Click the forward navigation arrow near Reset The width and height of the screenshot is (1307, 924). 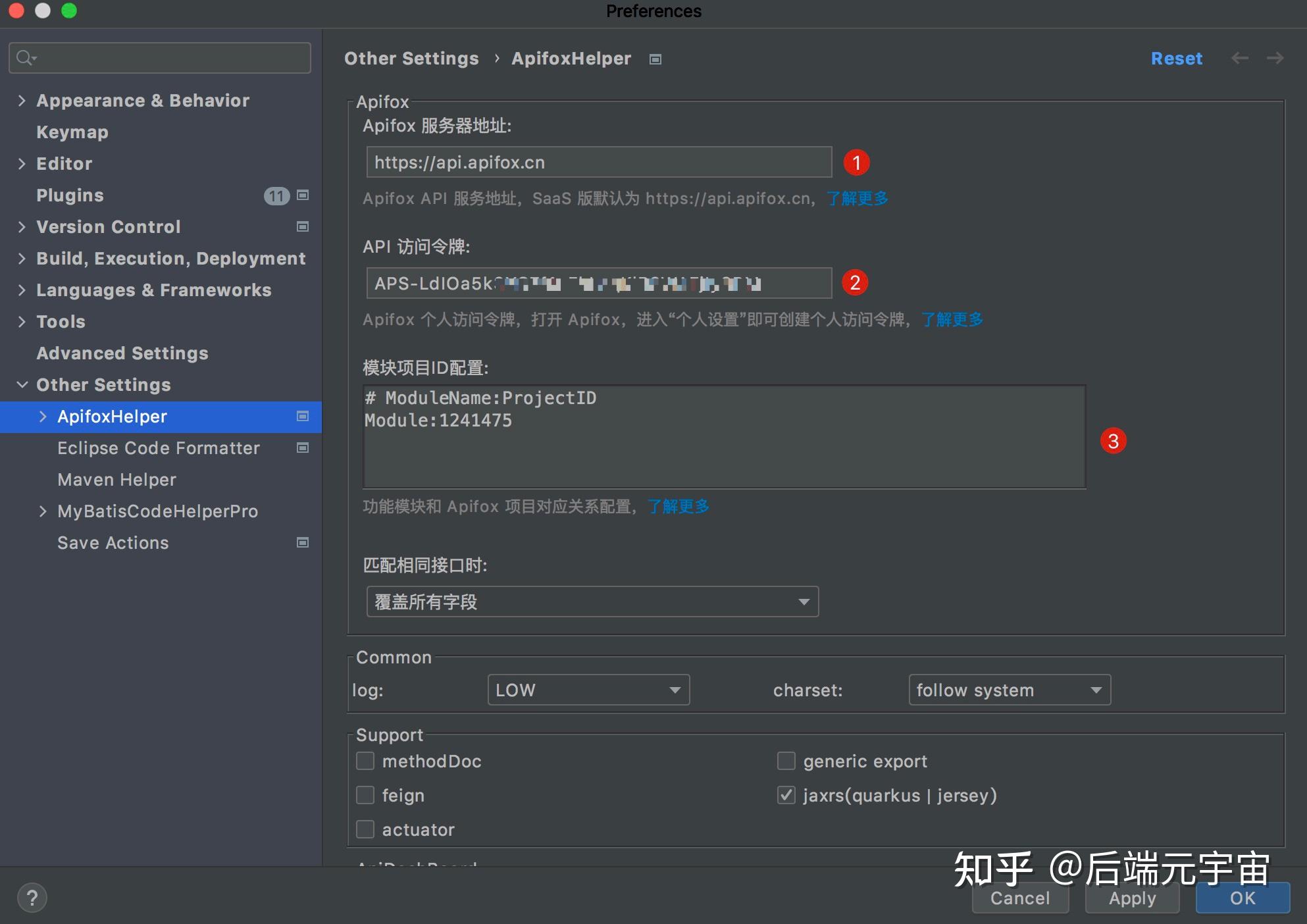[1275, 58]
